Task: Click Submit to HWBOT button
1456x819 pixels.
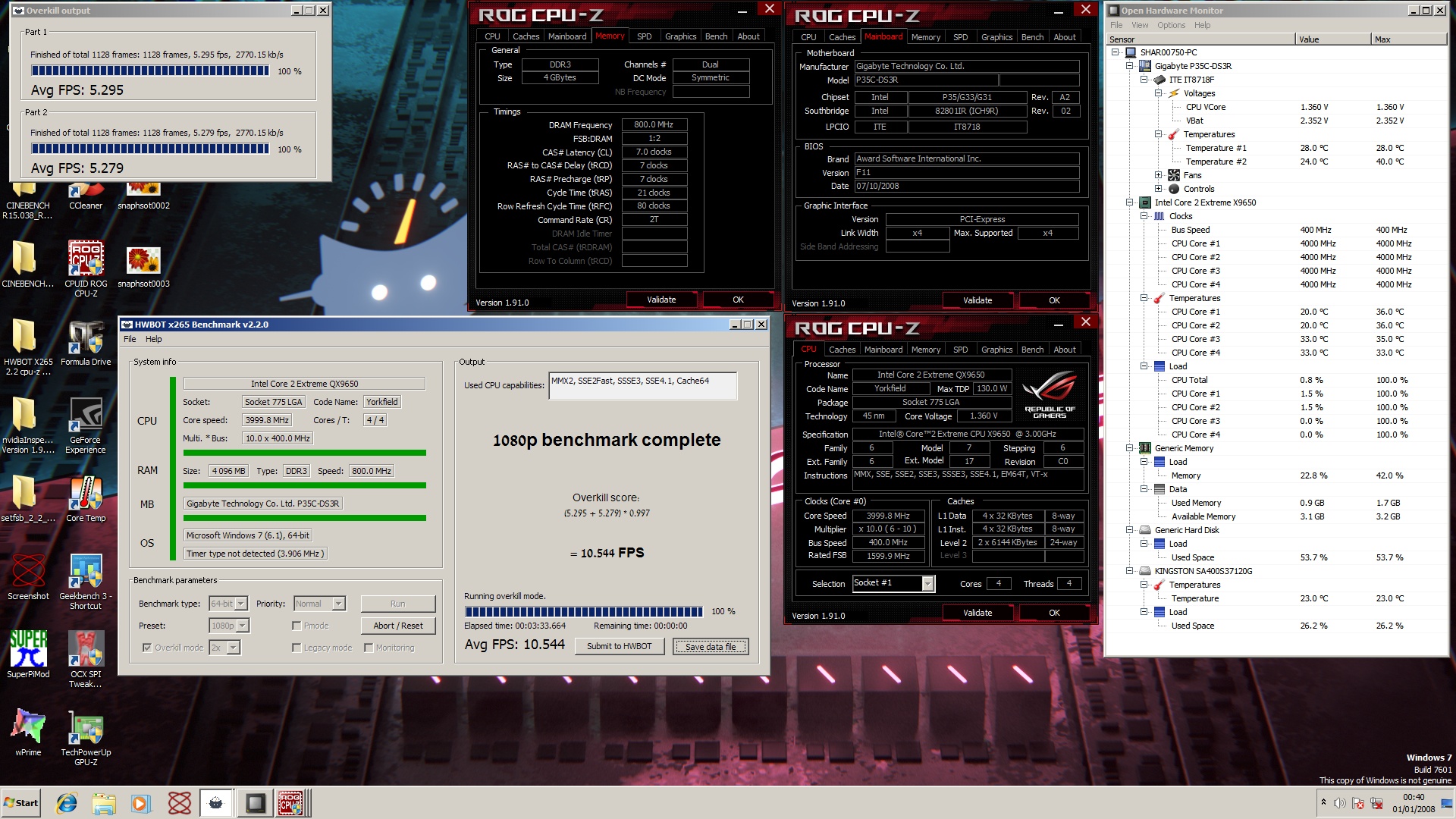Action: pos(620,646)
